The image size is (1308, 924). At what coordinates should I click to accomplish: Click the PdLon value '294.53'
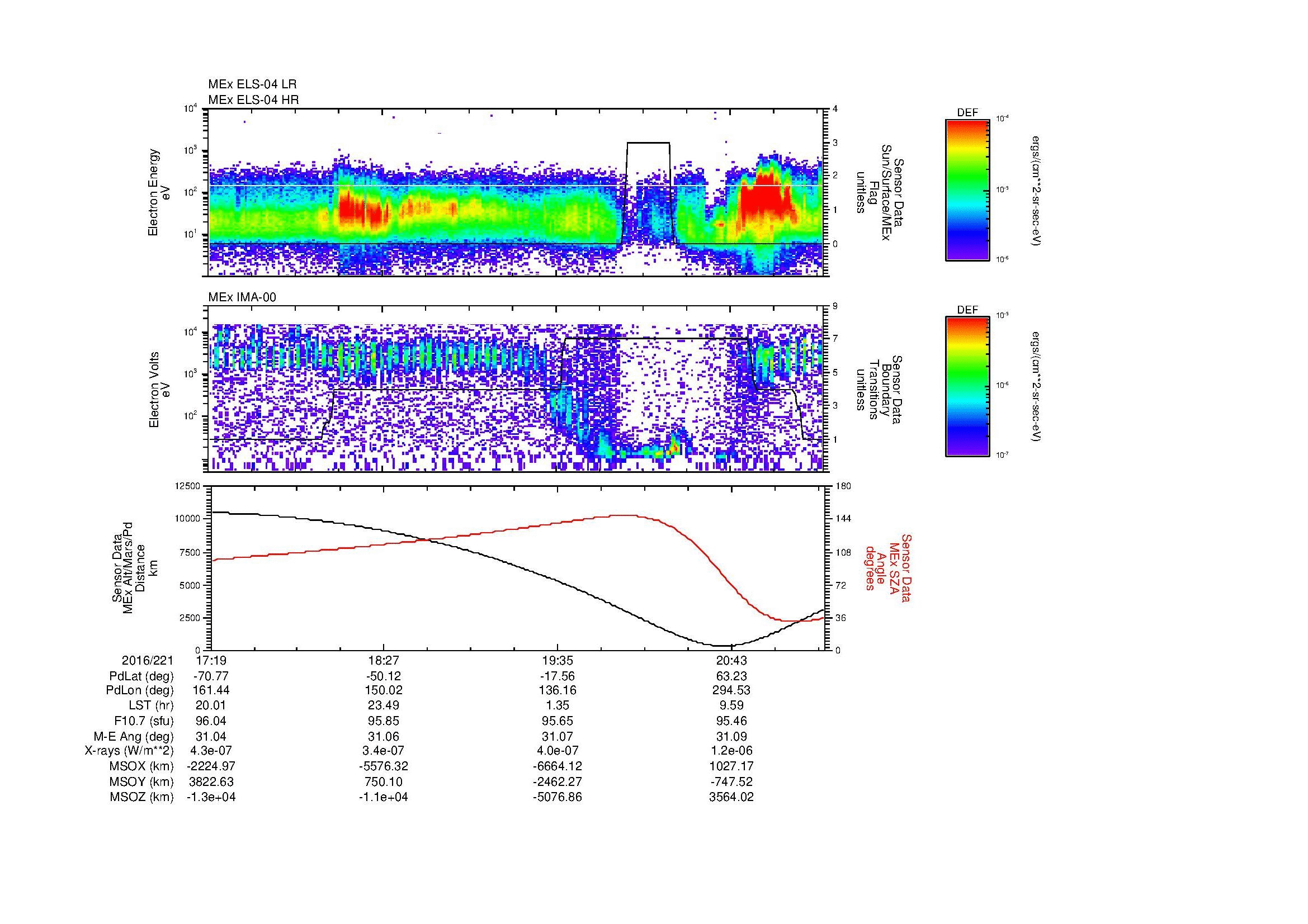pos(731,690)
